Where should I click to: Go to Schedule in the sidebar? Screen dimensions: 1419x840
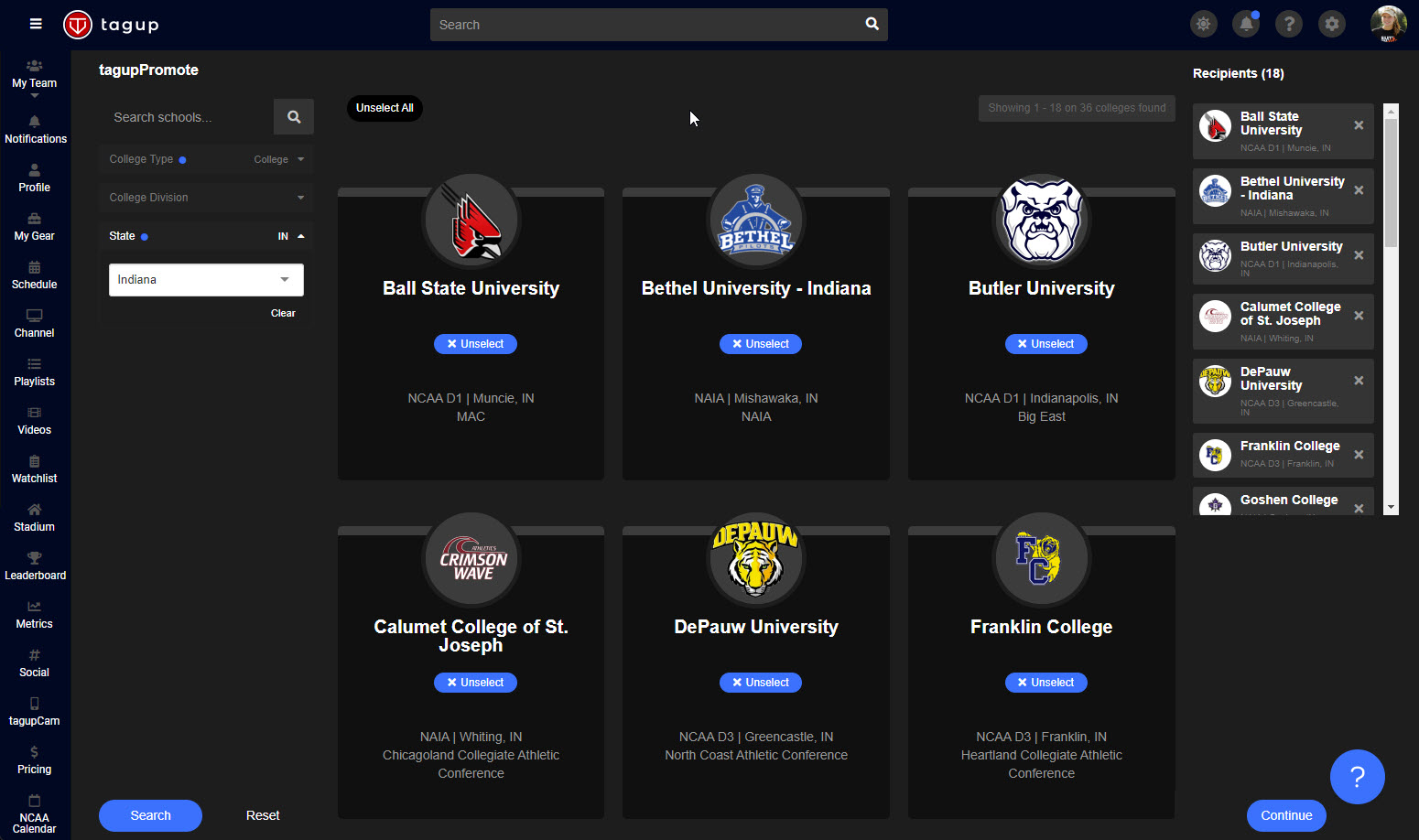(35, 275)
